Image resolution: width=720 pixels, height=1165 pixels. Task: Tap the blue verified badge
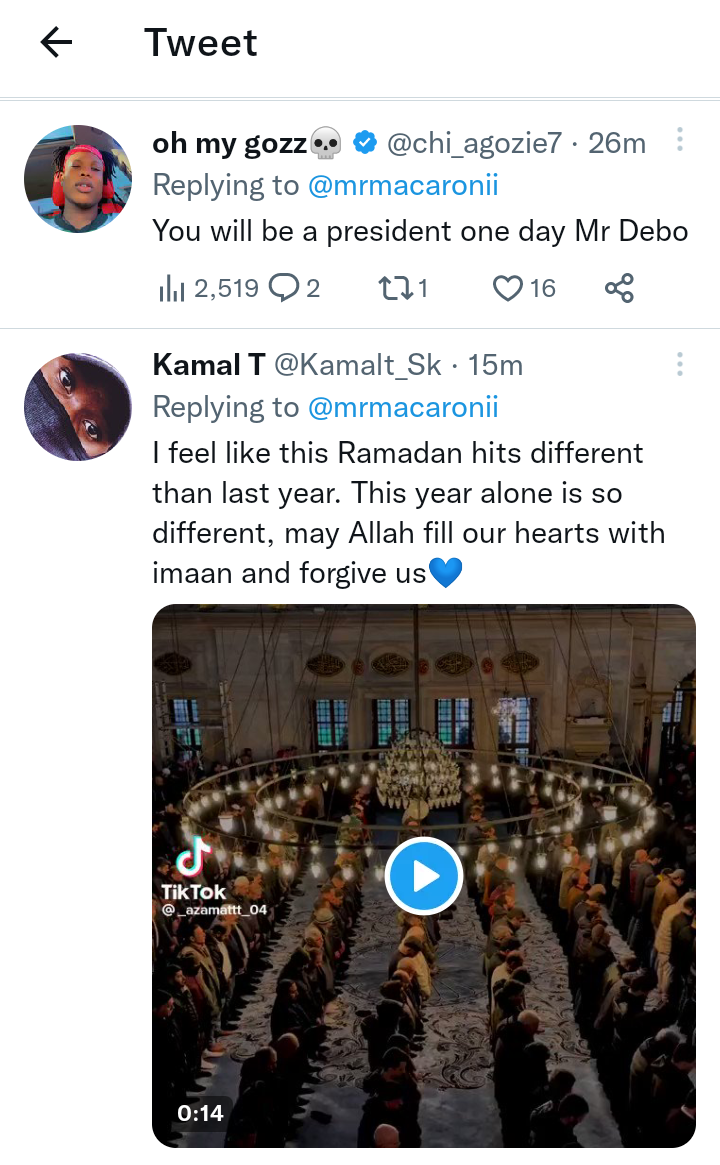tap(365, 144)
